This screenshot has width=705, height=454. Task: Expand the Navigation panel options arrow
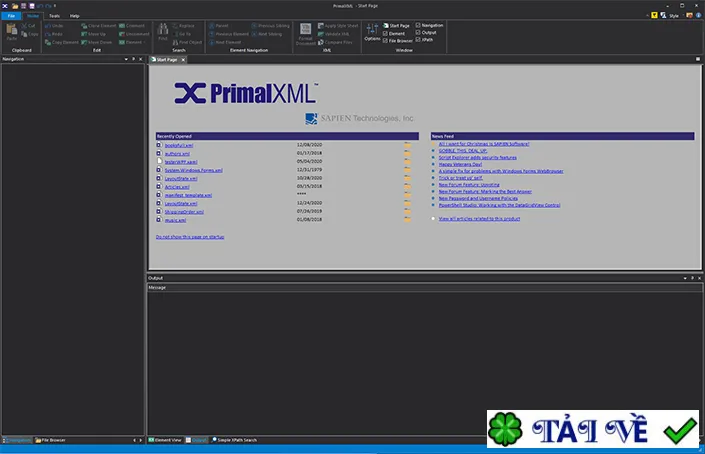click(x=126, y=59)
